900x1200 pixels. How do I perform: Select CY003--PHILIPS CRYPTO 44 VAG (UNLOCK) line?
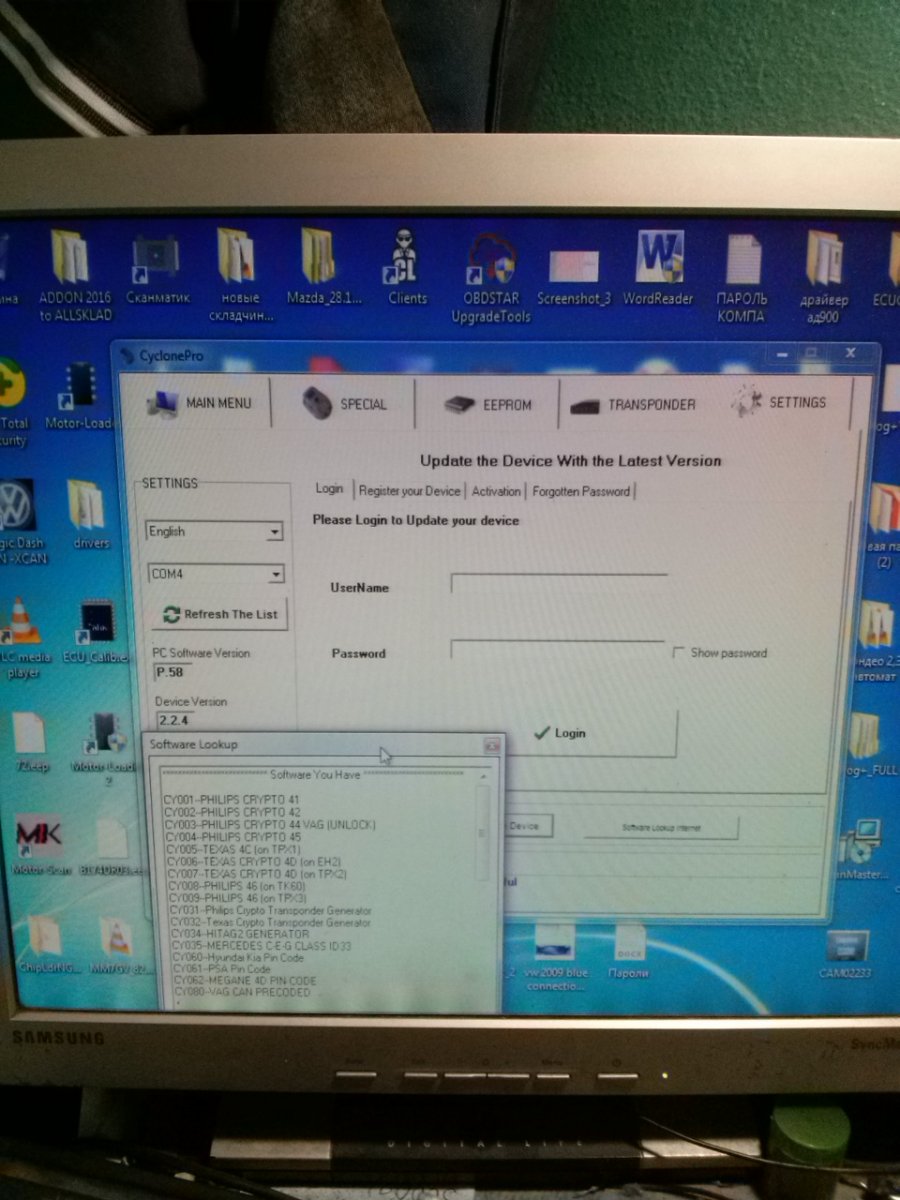pos(270,824)
